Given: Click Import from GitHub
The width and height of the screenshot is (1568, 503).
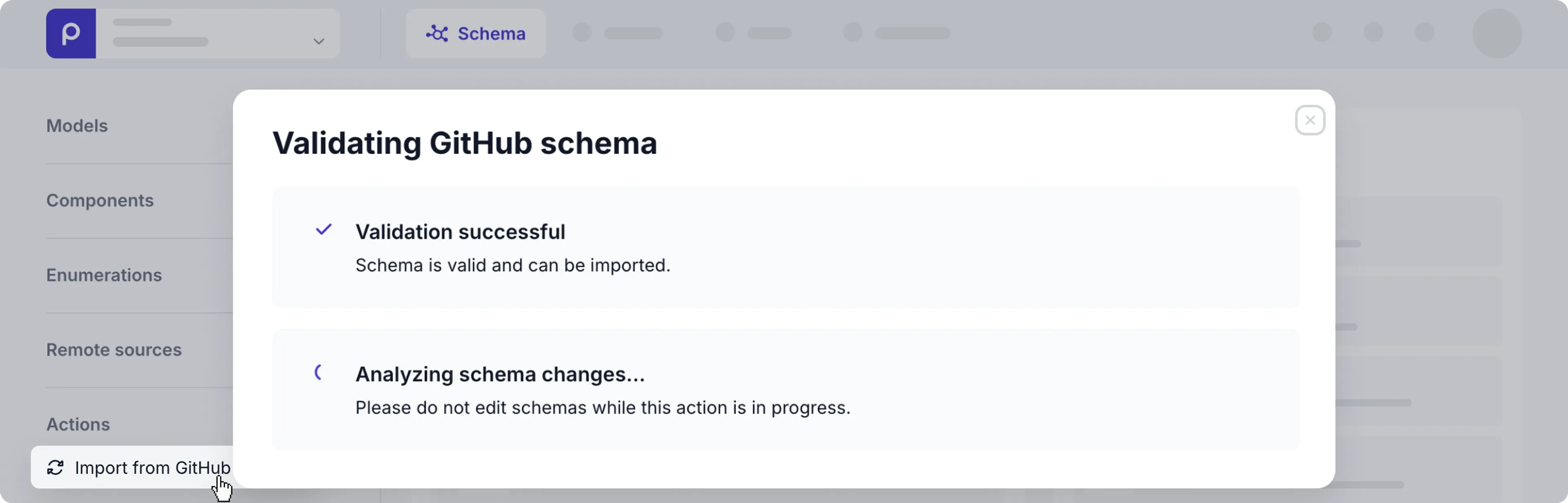Looking at the screenshot, I should (x=152, y=468).
